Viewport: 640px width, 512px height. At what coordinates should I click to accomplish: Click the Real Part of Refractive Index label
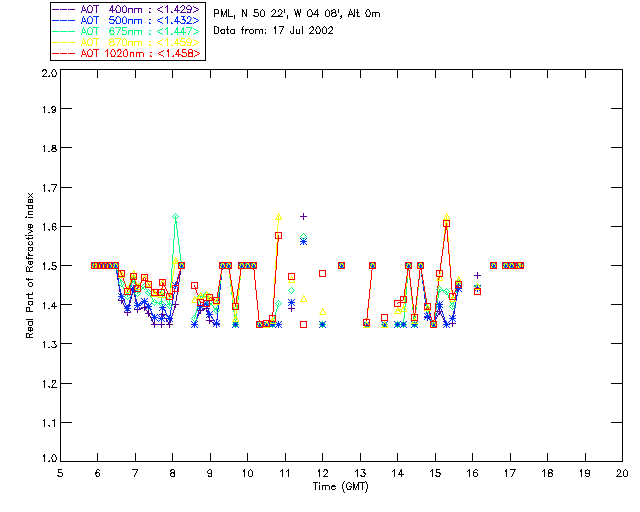[29, 265]
